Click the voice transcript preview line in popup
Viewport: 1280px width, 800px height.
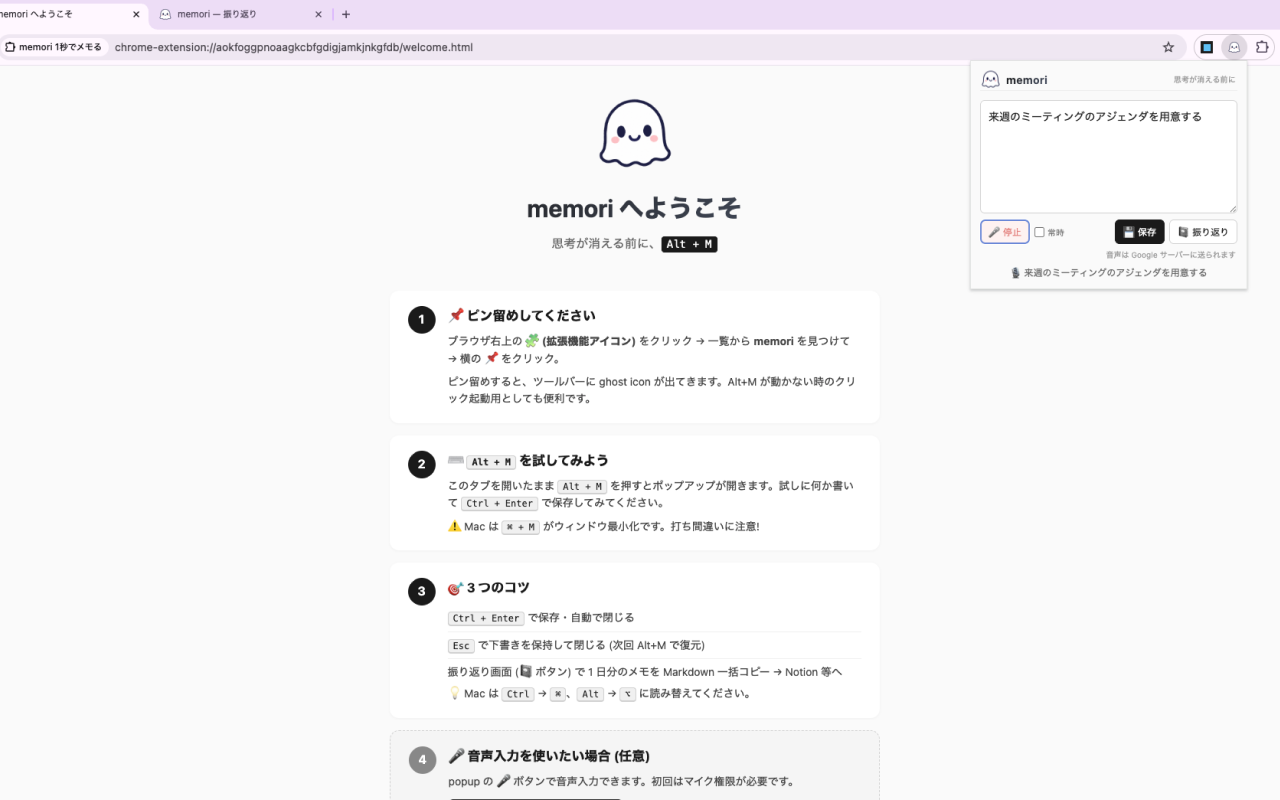[1108, 272]
